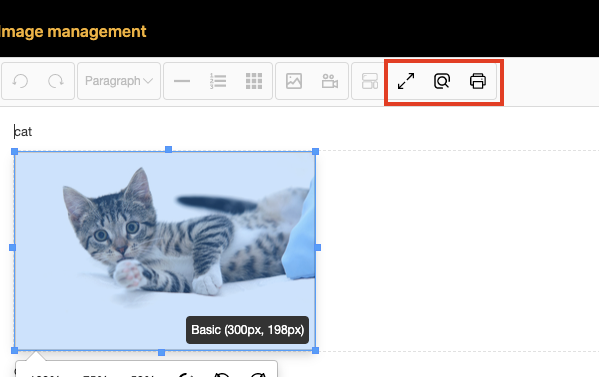Place the cursor in the "cat" text

pos(23,132)
